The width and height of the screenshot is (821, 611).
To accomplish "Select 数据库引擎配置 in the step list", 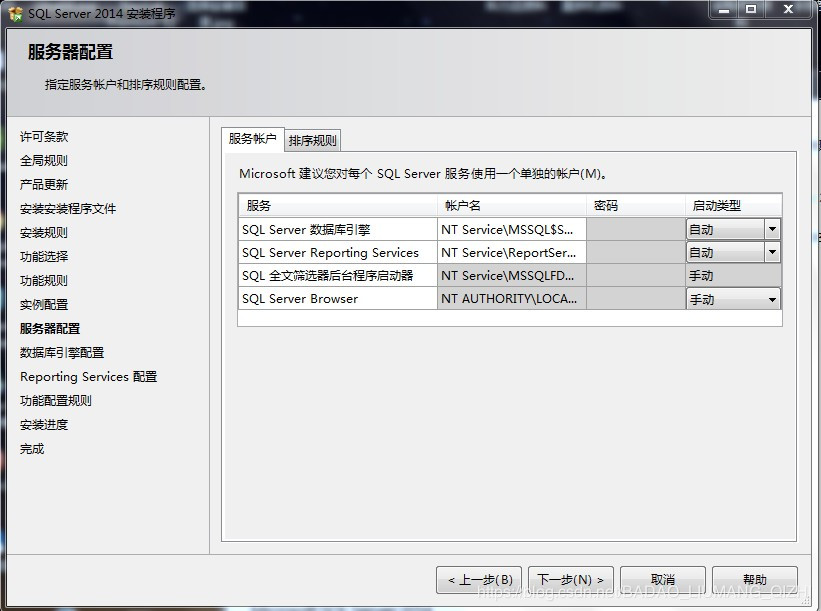I will [62, 353].
